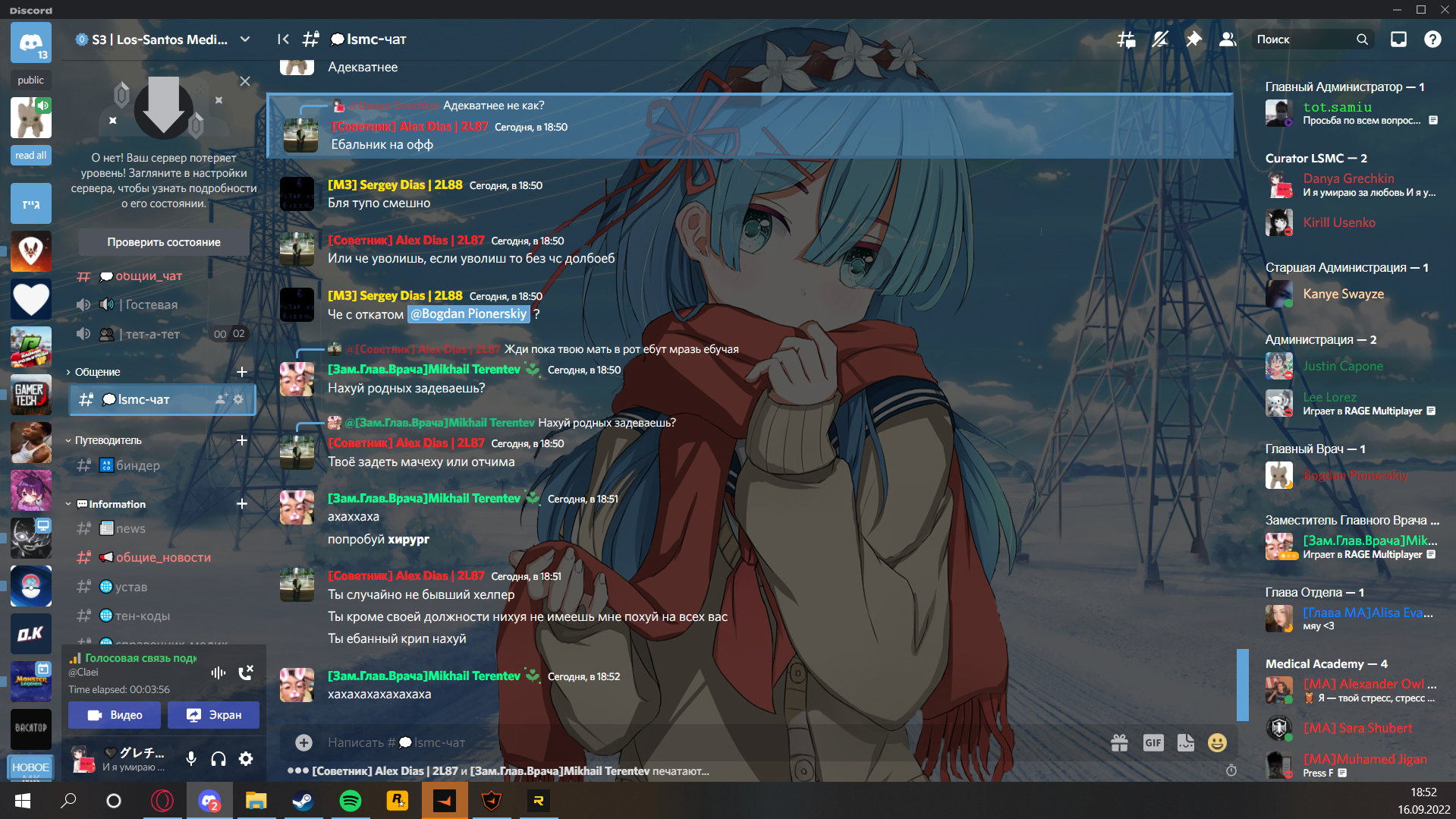Image resolution: width=1456 pixels, height=819 pixels.
Task: Add a channel to Общение category
Action: [242, 372]
